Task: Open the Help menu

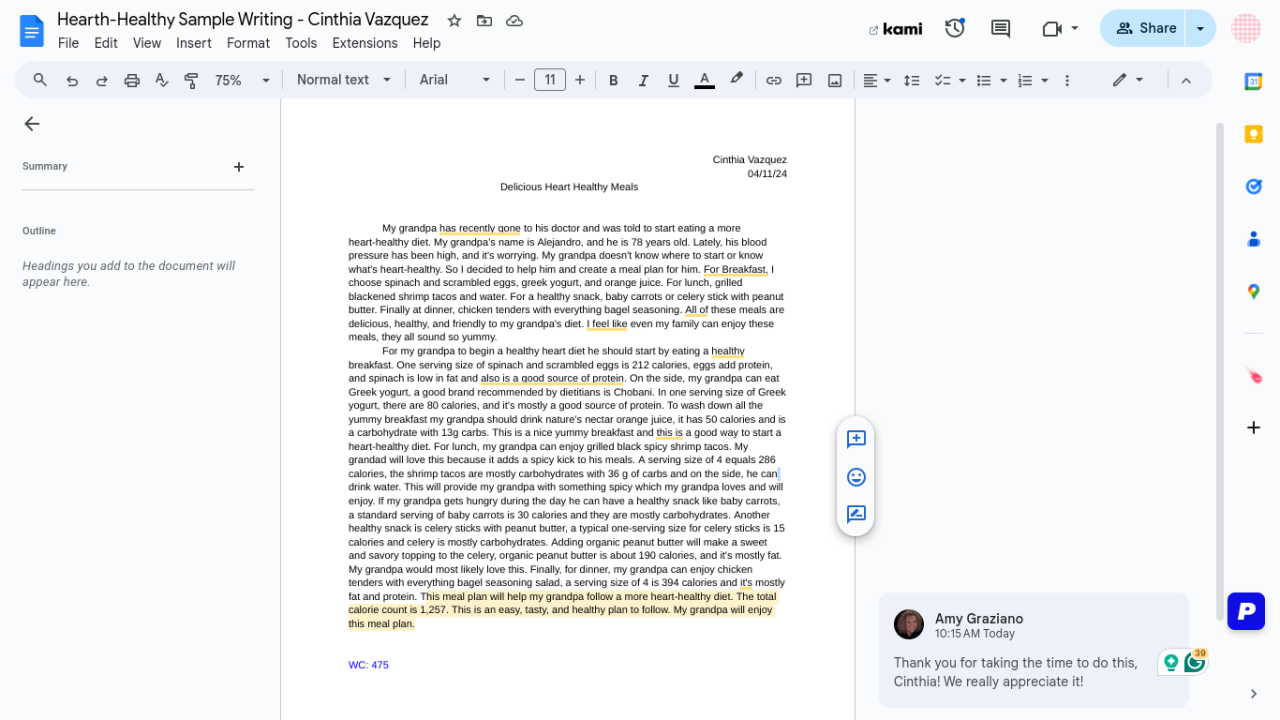Action: click(426, 43)
